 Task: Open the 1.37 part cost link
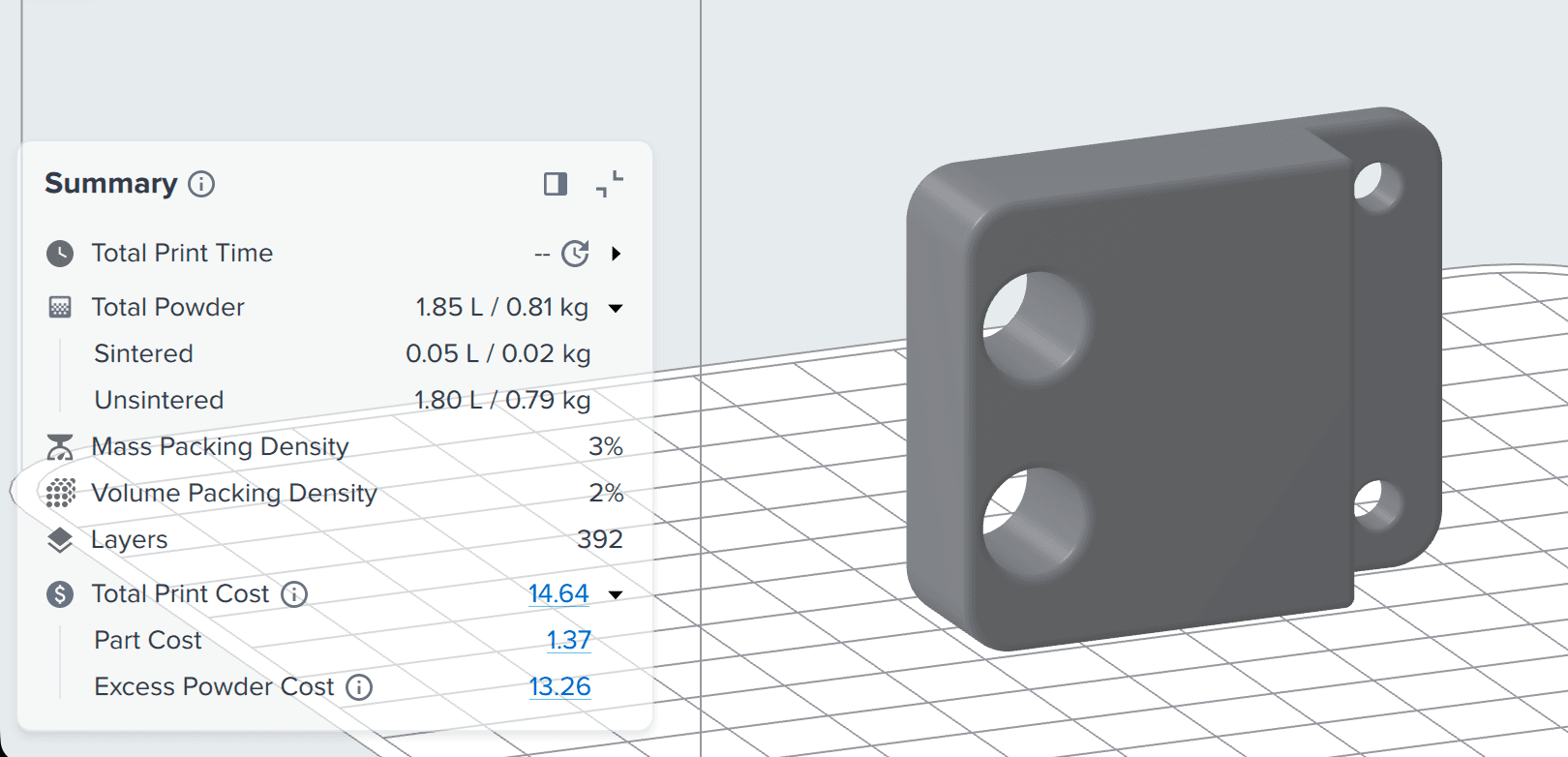click(x=569, y=640)
